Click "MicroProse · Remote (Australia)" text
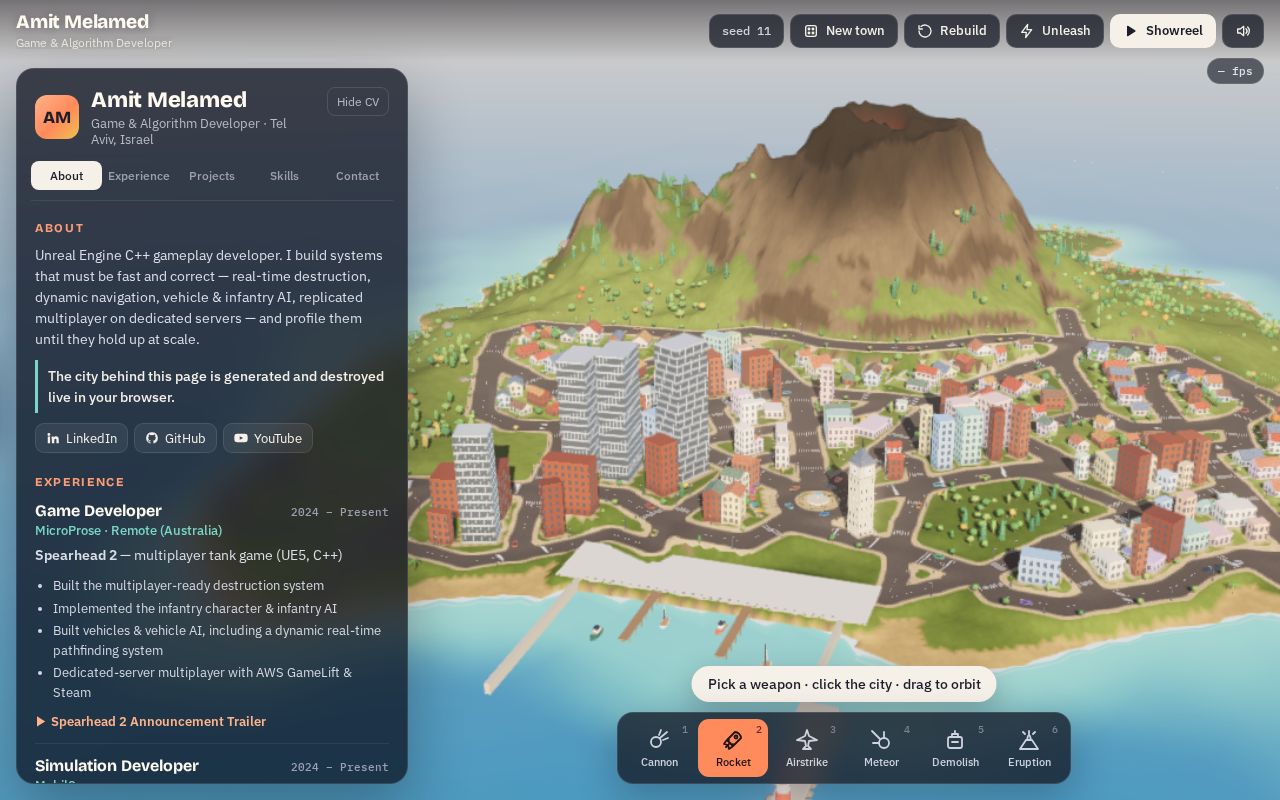Screen dimensions: 1280x800 (x=128, y=530)
